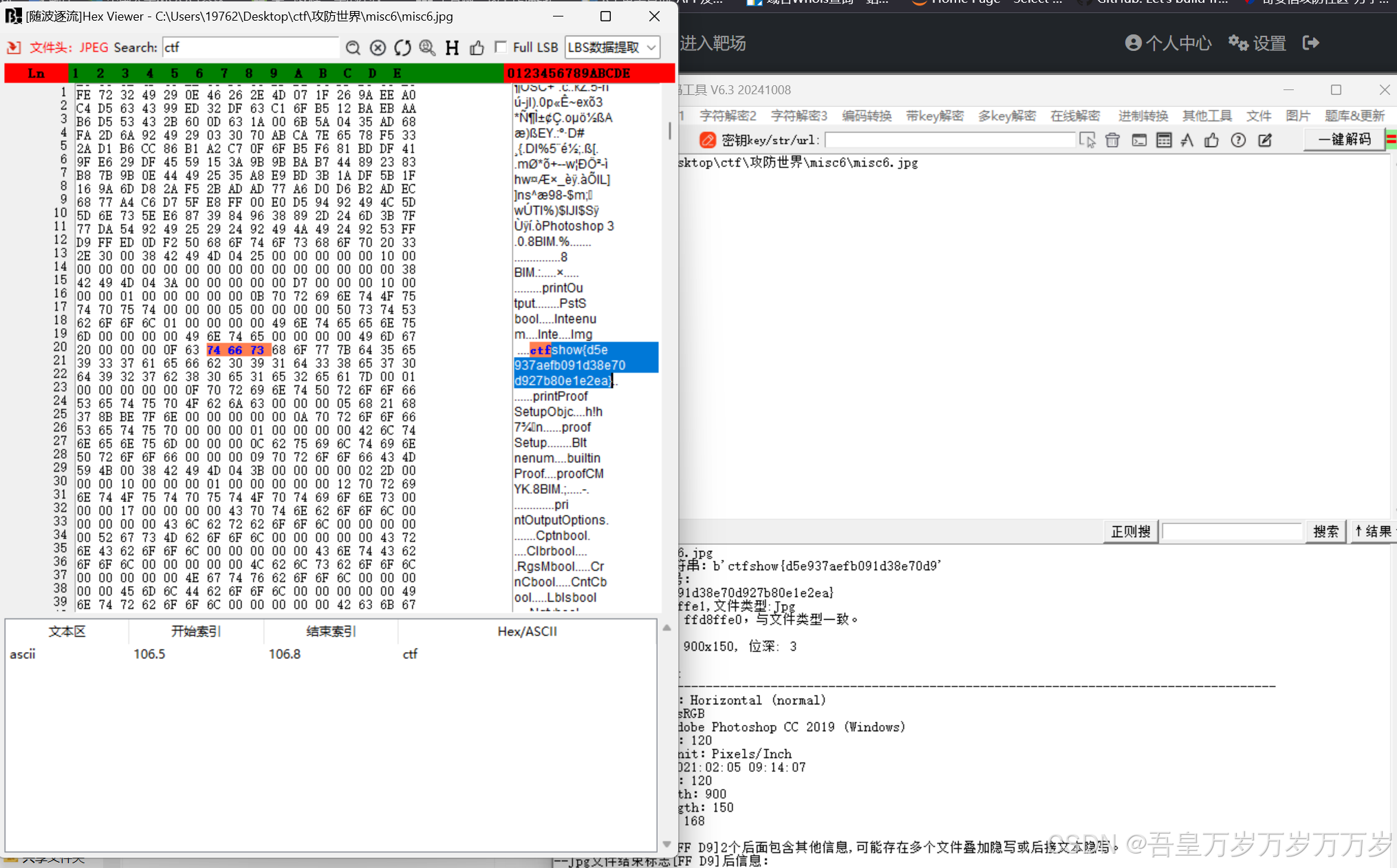Click the 正则搜 button

[x=1130, y=531]
